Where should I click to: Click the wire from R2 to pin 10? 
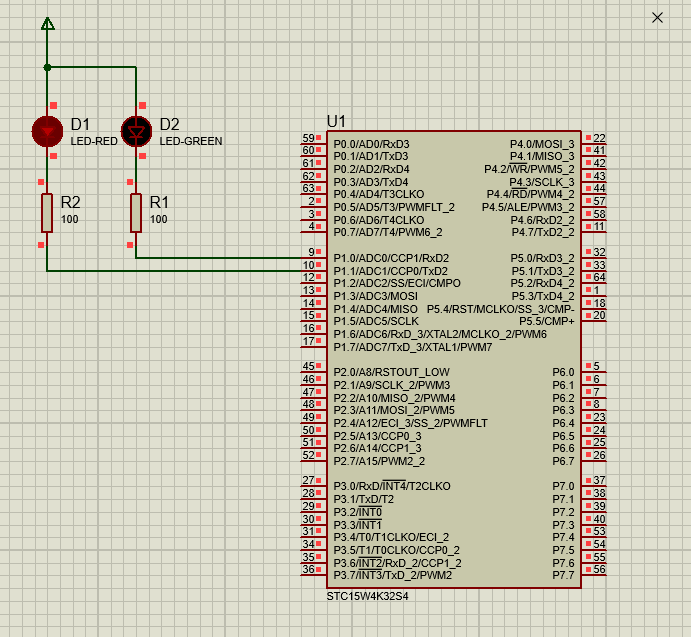174,271
